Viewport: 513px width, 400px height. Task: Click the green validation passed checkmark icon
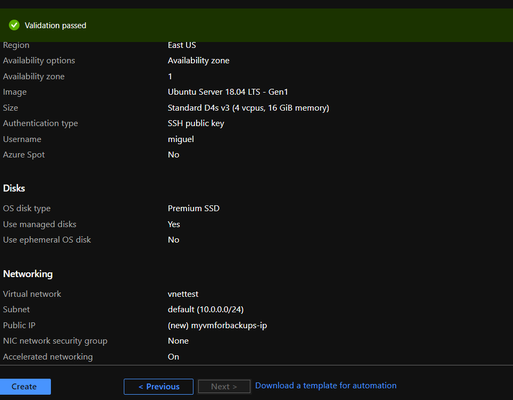tap(14, 25)
